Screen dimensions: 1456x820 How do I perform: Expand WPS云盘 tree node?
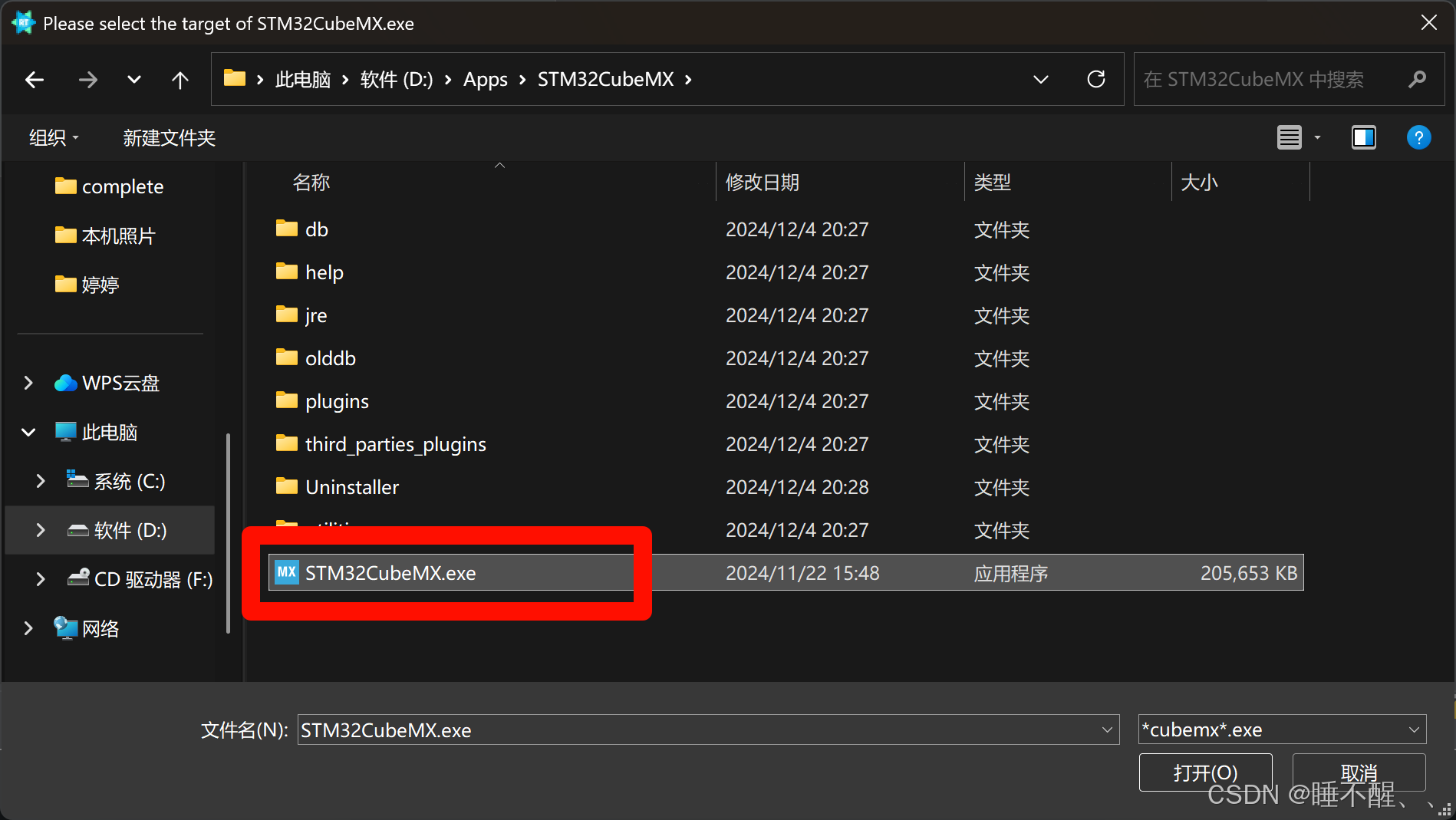[x=28, y=383]
